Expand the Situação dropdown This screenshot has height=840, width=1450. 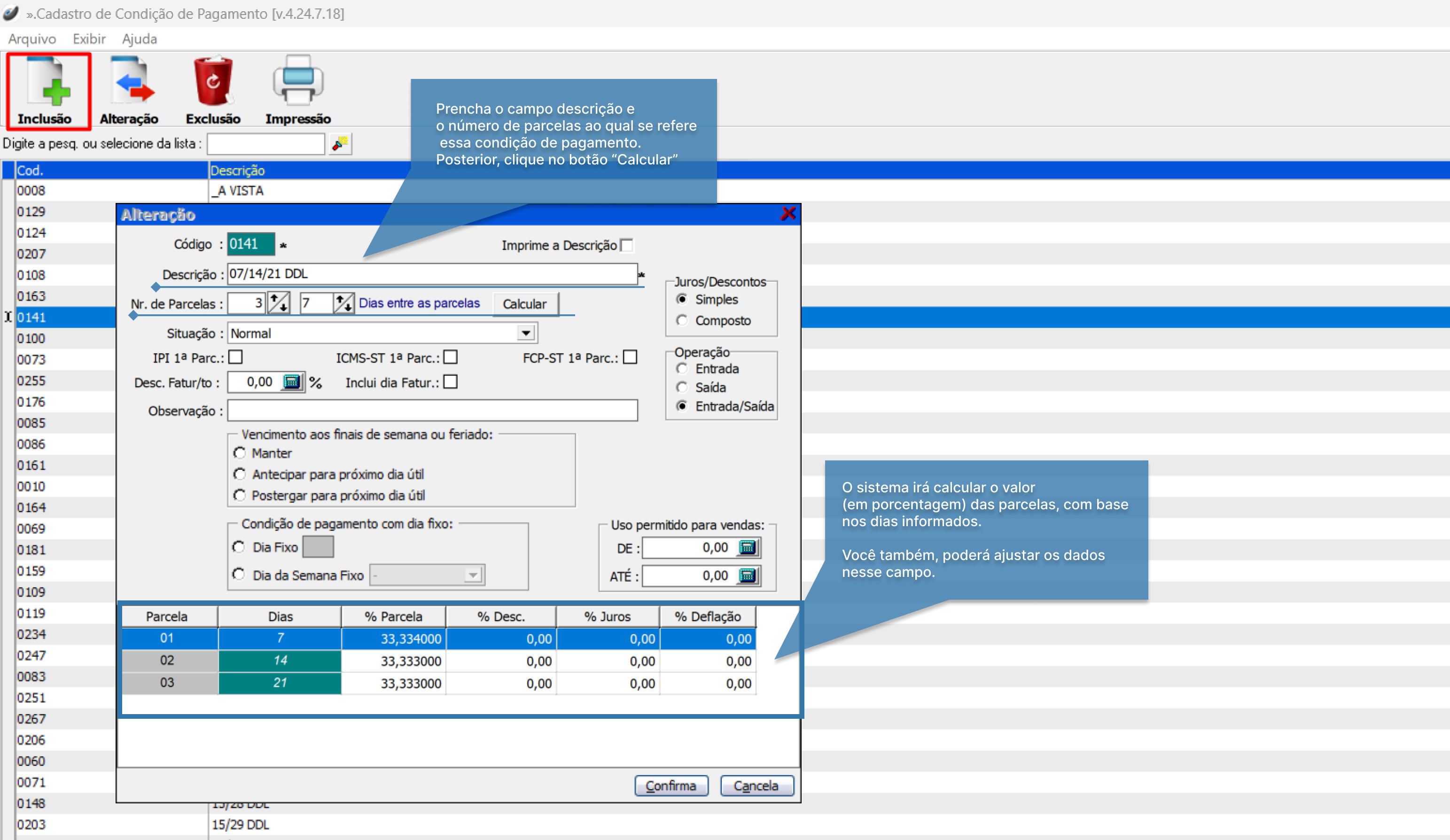click(525, 333)
